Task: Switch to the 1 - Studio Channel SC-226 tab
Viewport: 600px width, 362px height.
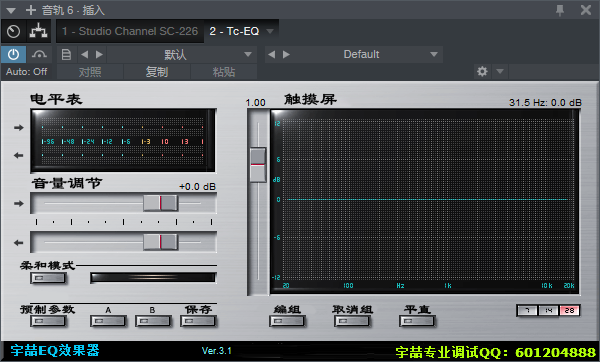Action: (130, 31)
